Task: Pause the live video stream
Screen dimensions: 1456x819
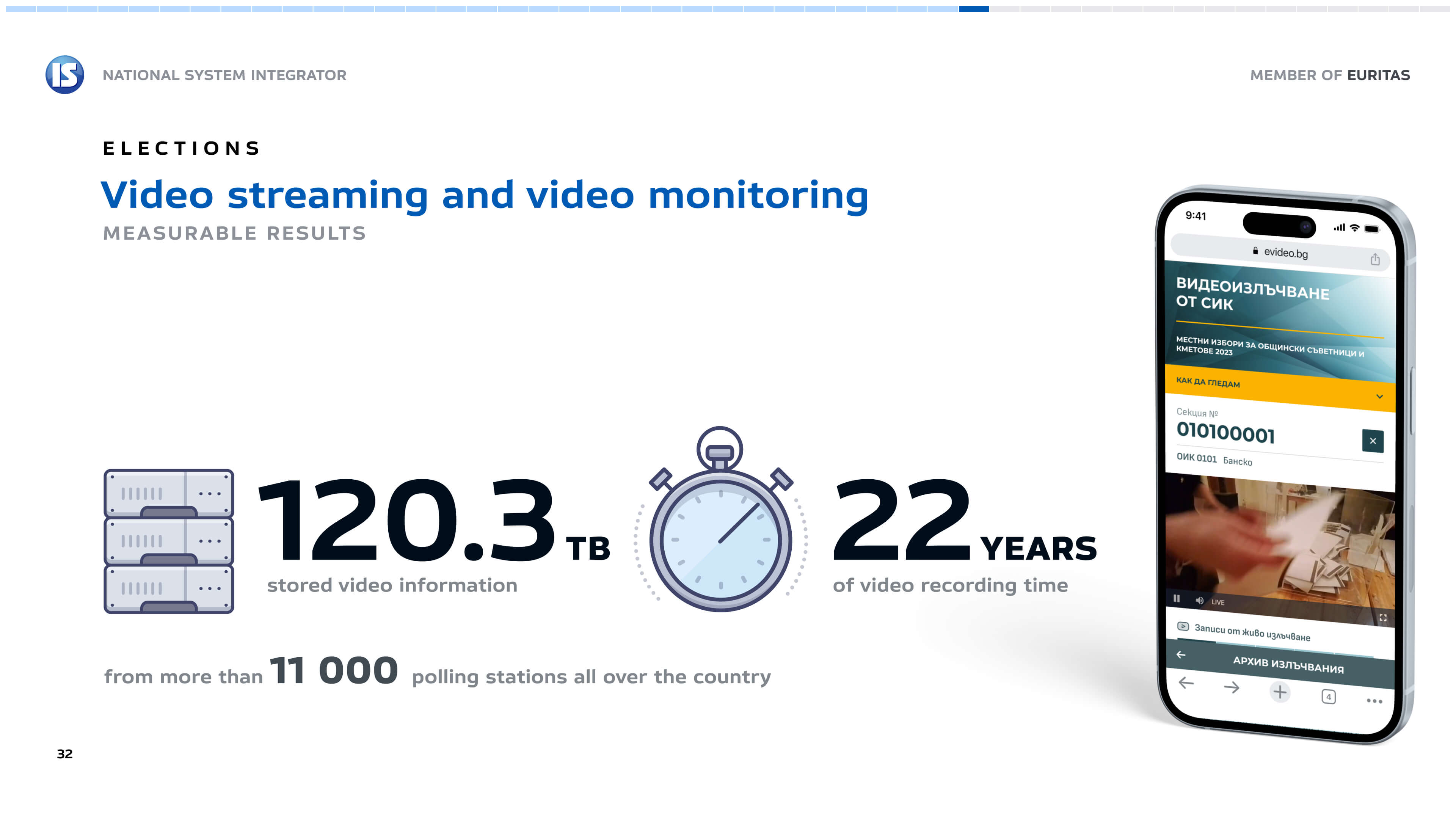Action: click(1176, 598)
